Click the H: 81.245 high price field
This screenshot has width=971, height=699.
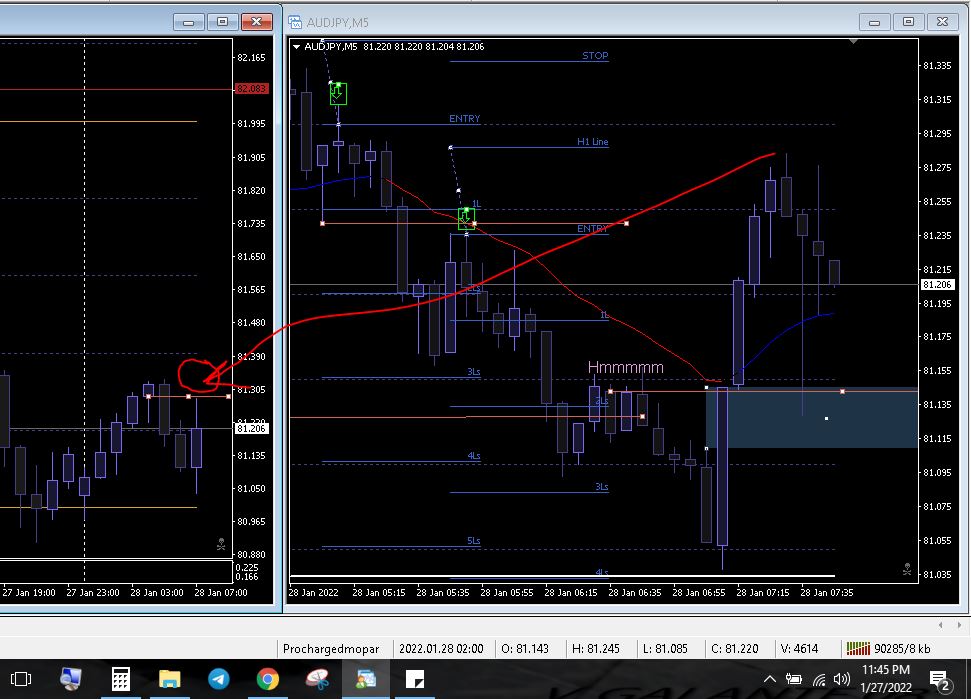[595, 649]
